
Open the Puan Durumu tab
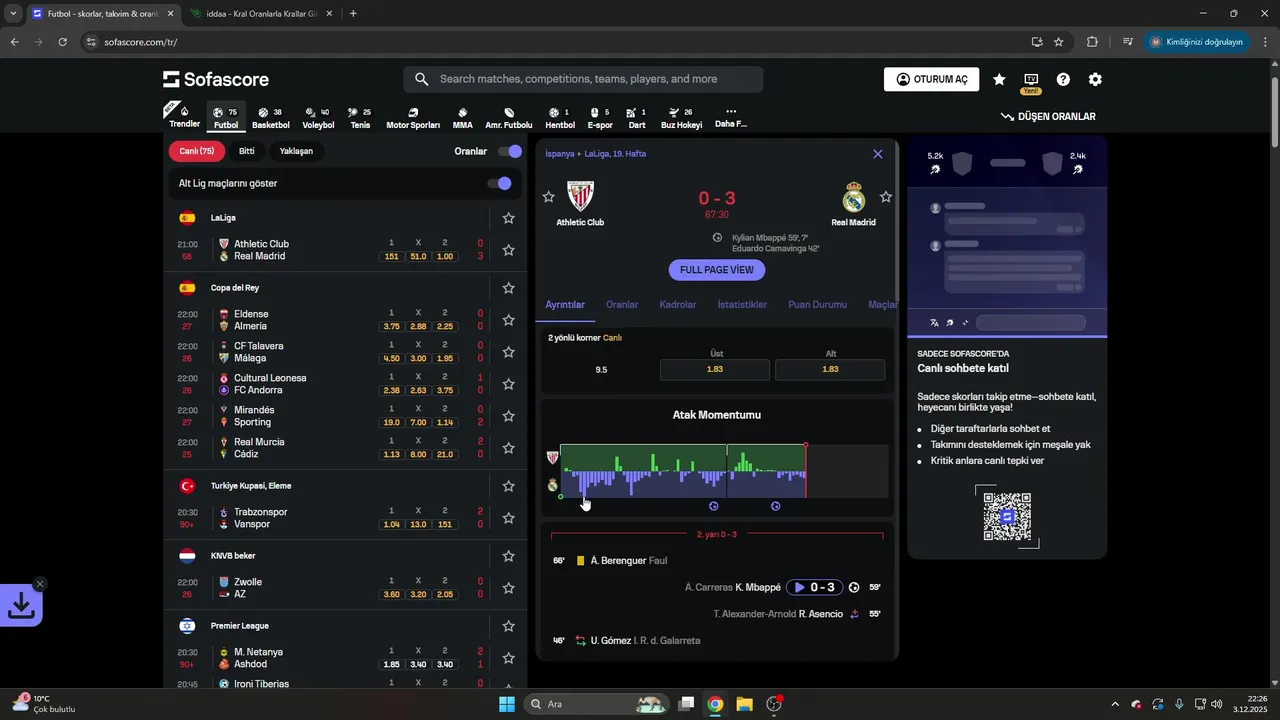pyautogui.click(x=817, y=305)
